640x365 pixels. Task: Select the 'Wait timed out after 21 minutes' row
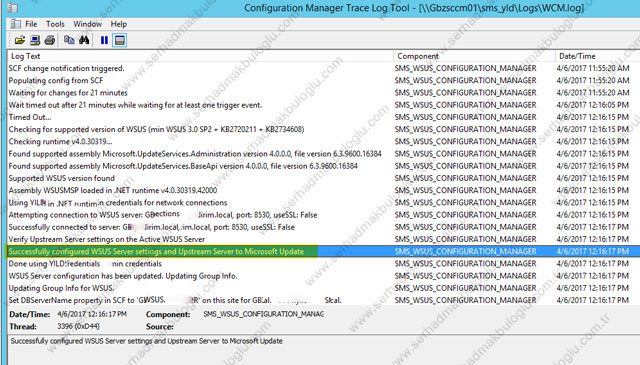pyautogui.click(x=324, y=105)
